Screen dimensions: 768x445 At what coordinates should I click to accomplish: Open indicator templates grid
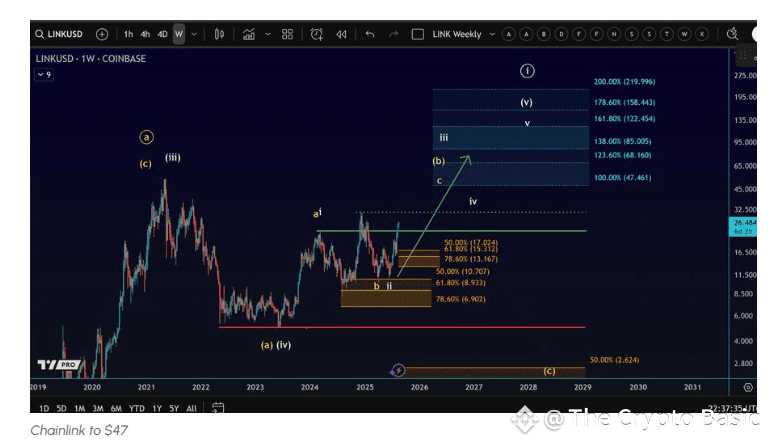click(288, 34)
